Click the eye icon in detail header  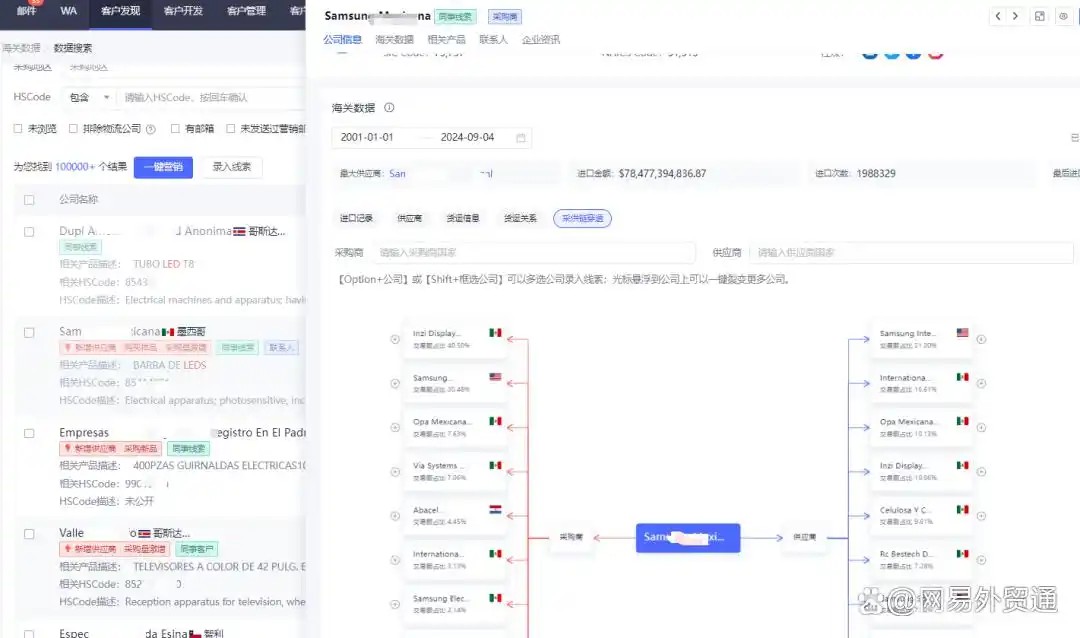click(1063, 16)
